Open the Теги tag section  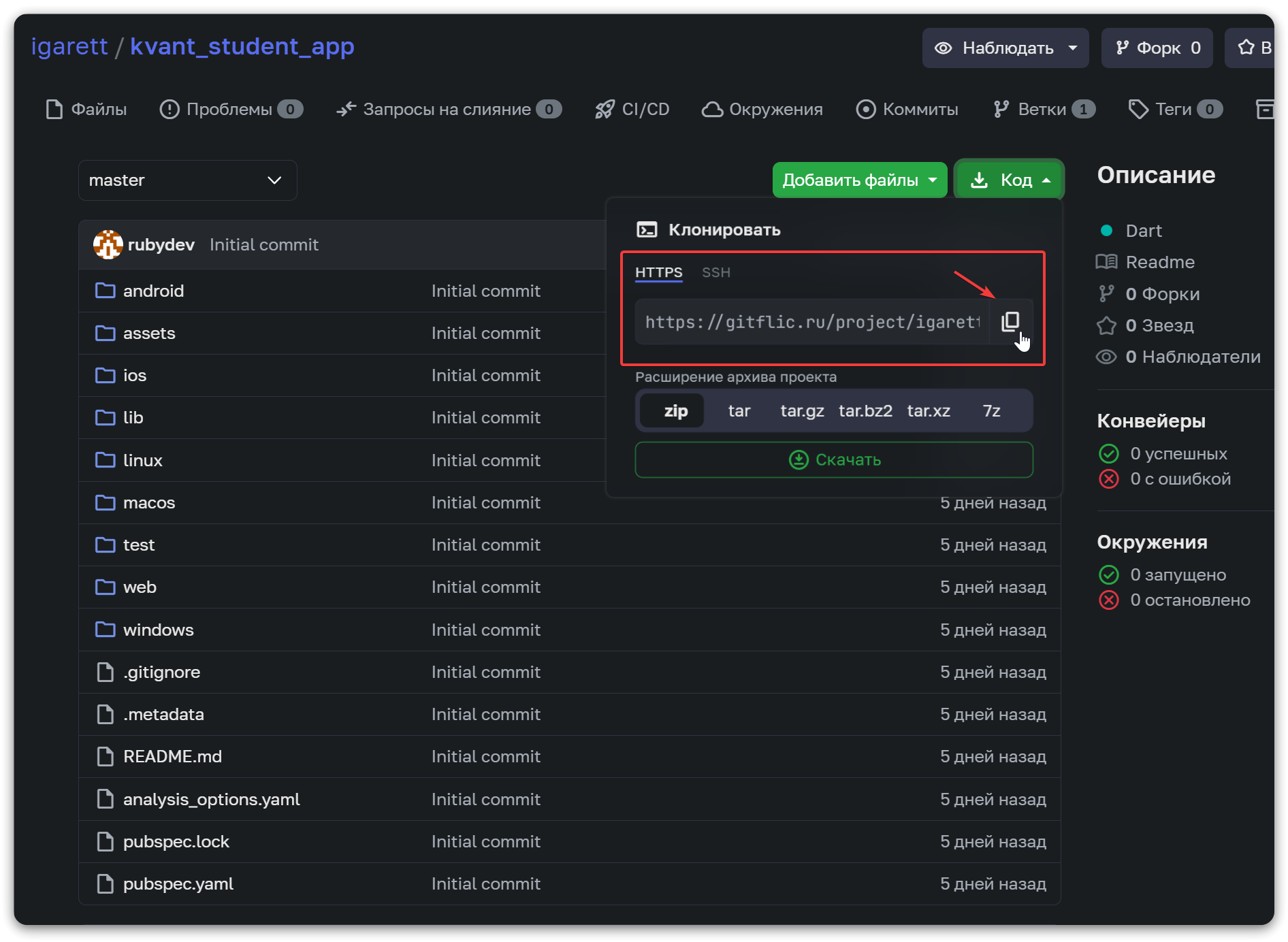point(1174,109)
